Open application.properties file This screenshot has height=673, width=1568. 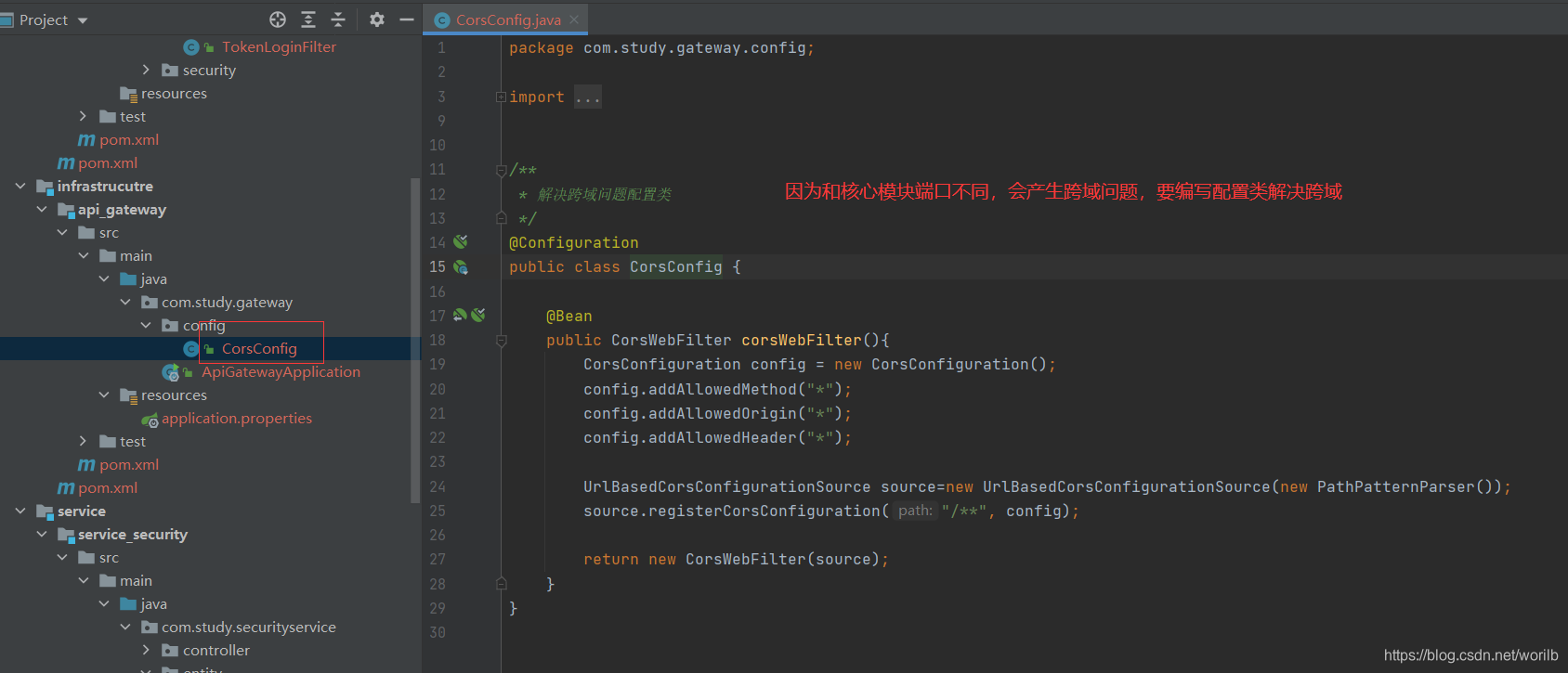pyautogui.click(x=237, y=418)
